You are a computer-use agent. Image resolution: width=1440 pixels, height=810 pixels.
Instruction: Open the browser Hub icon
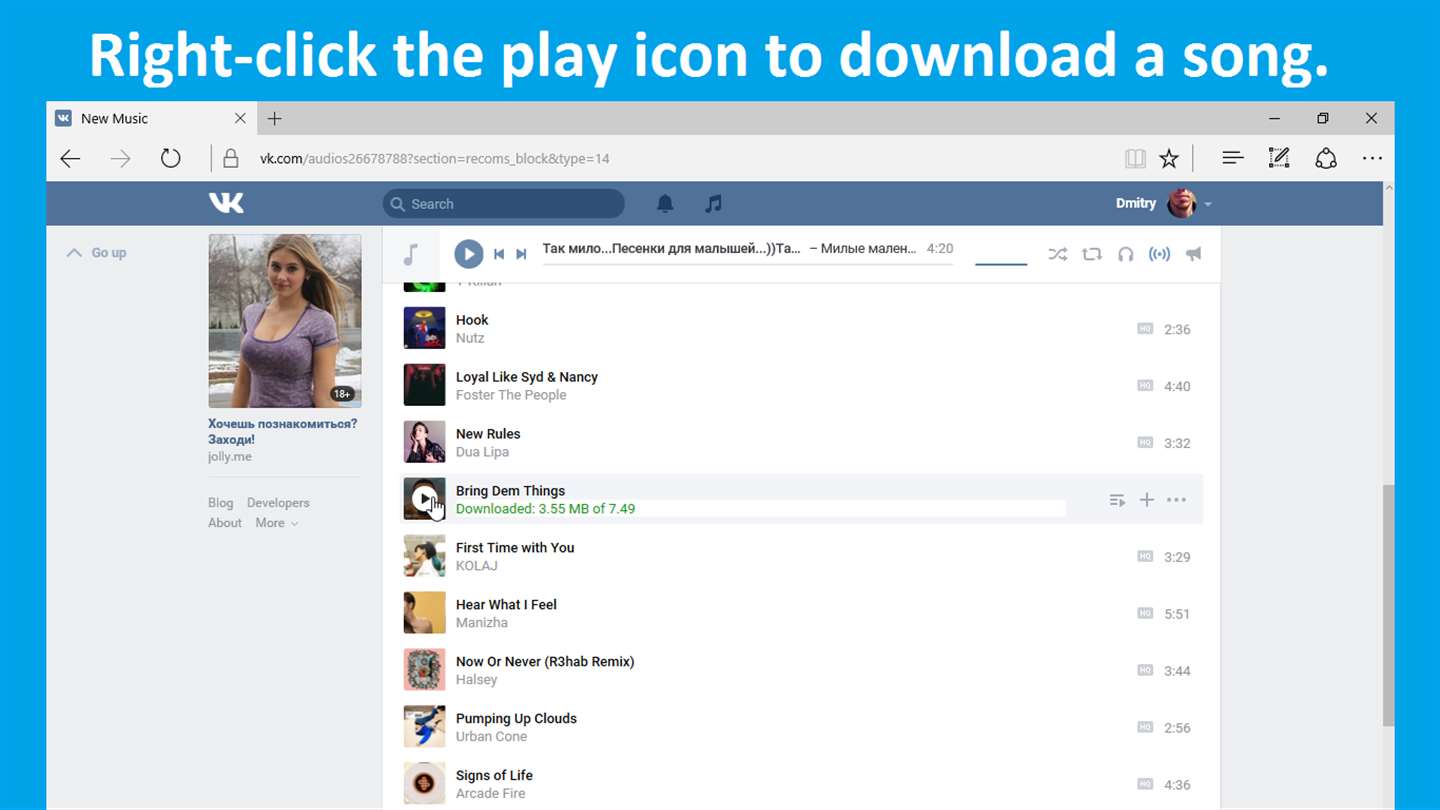1232,158
